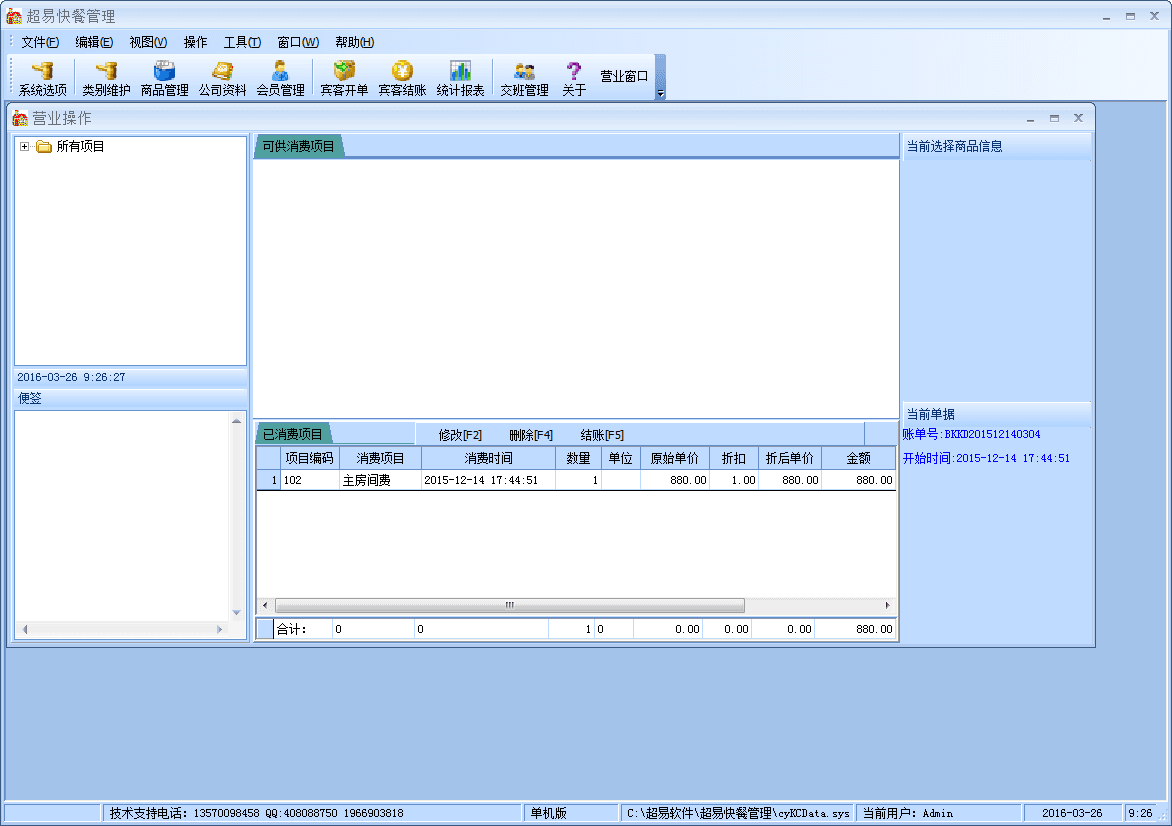Click the 结账[F5] checkout button

click(x=602, y=435)
